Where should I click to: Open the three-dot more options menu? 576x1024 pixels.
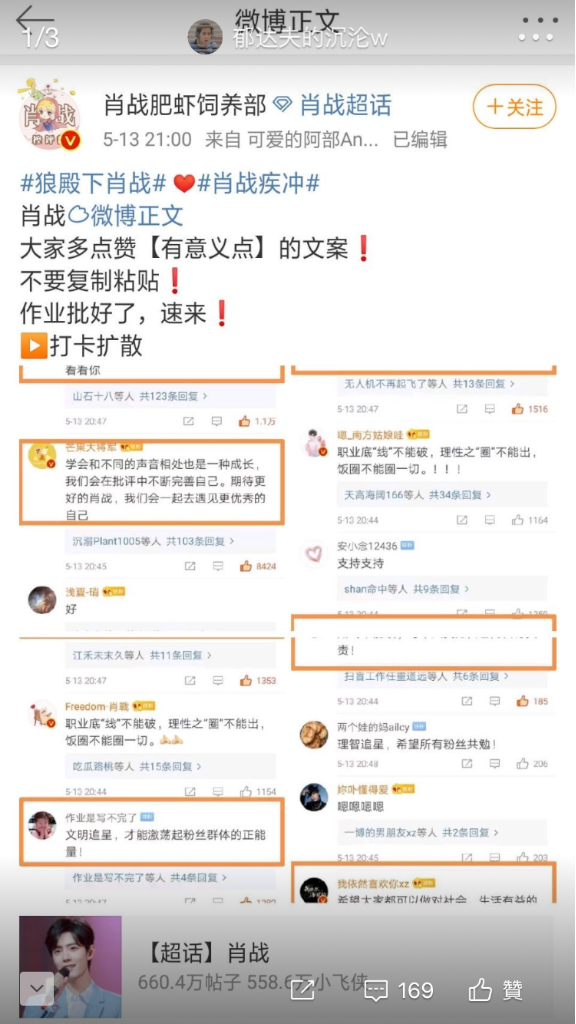pyautogui.click(x=538, y=28)
